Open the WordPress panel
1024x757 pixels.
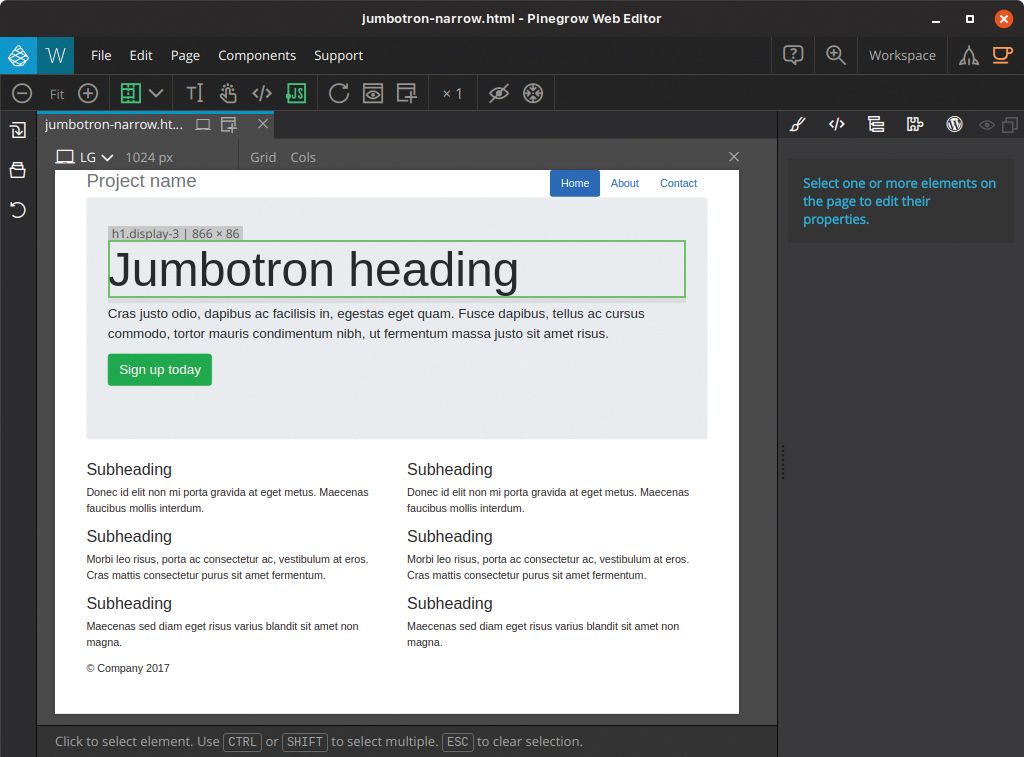(x=954, y=124)
